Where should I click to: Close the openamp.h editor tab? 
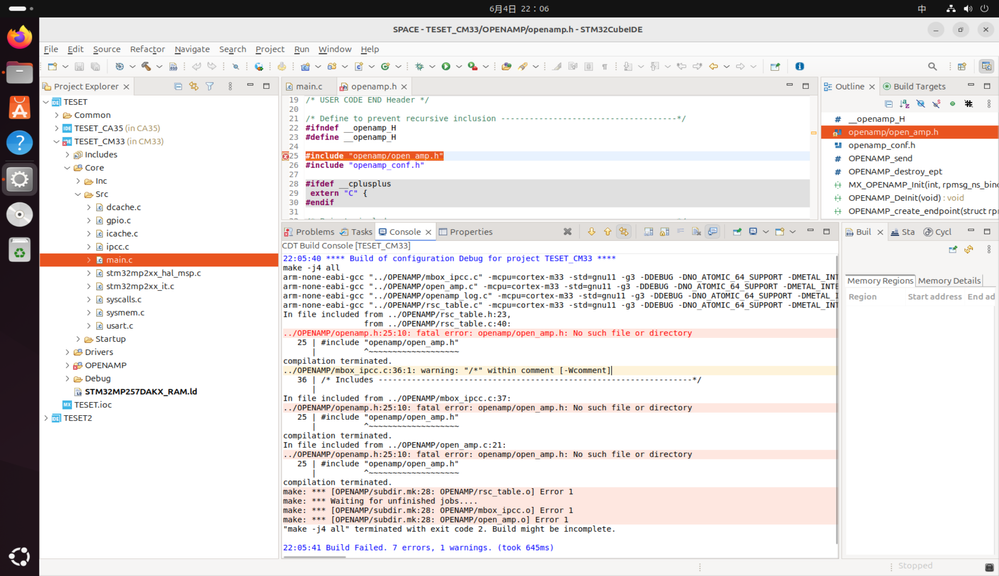[404, 87]
